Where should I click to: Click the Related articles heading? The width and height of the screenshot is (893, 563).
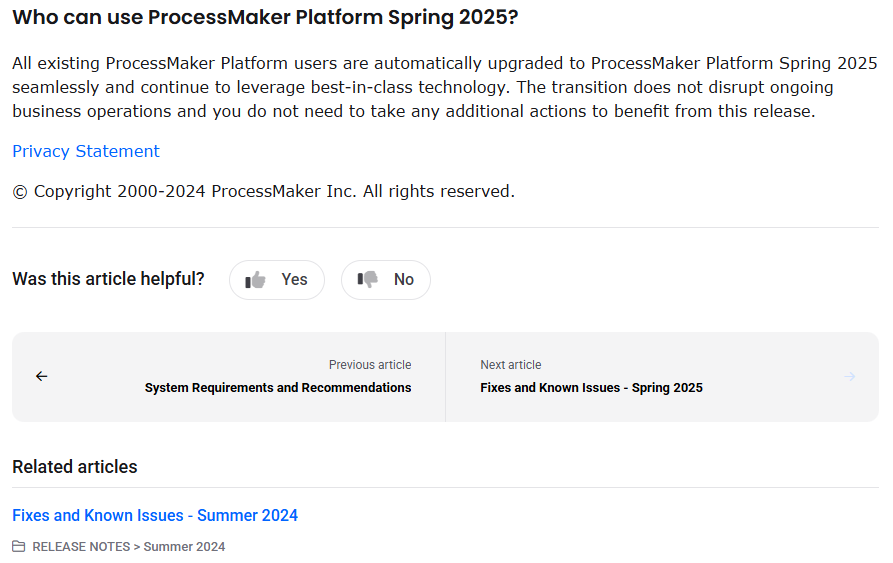[x=75, y=467]
